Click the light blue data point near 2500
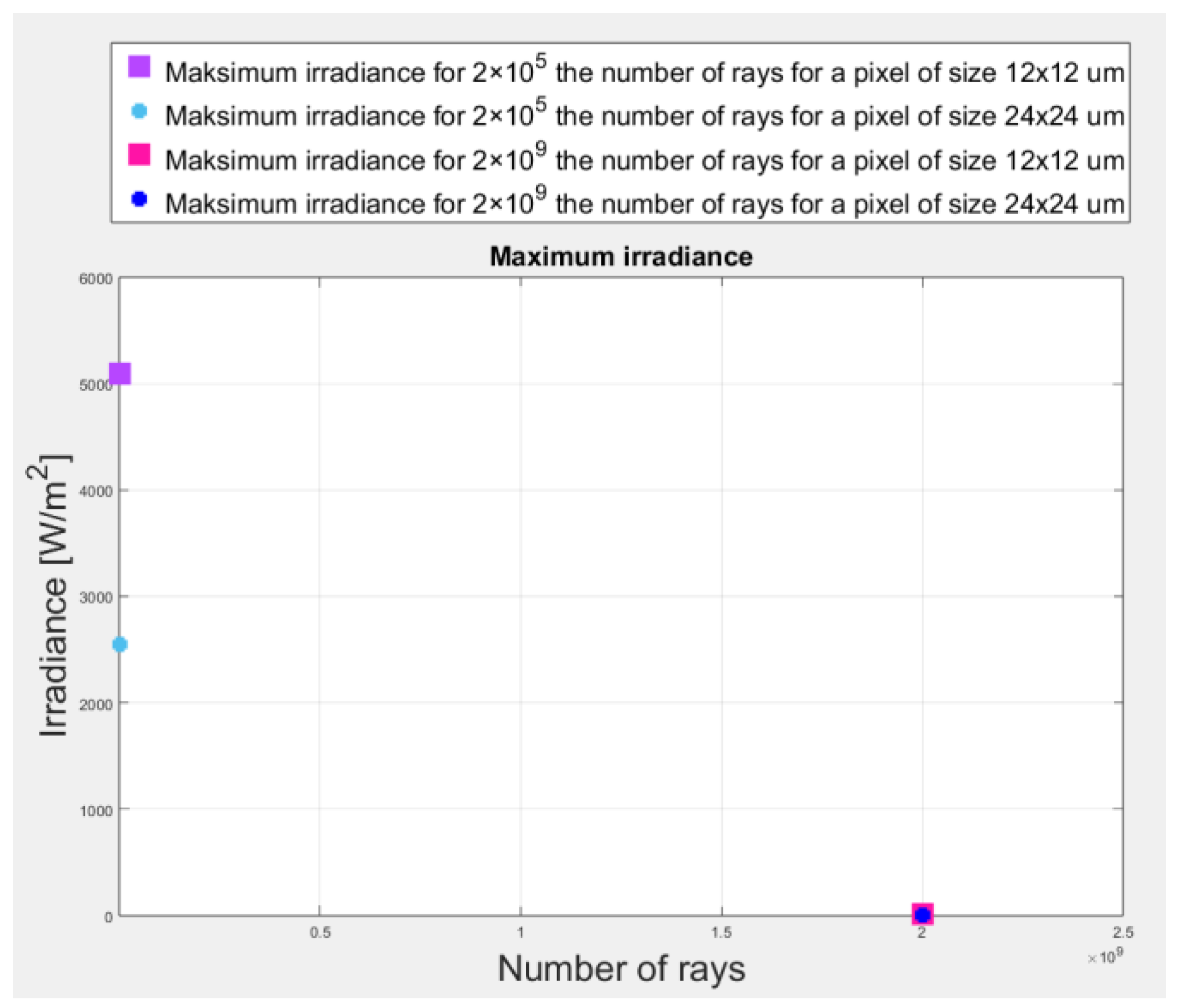Image resolution: width=1179 pixels, height=1008 pixels. (x=120, y=644)
